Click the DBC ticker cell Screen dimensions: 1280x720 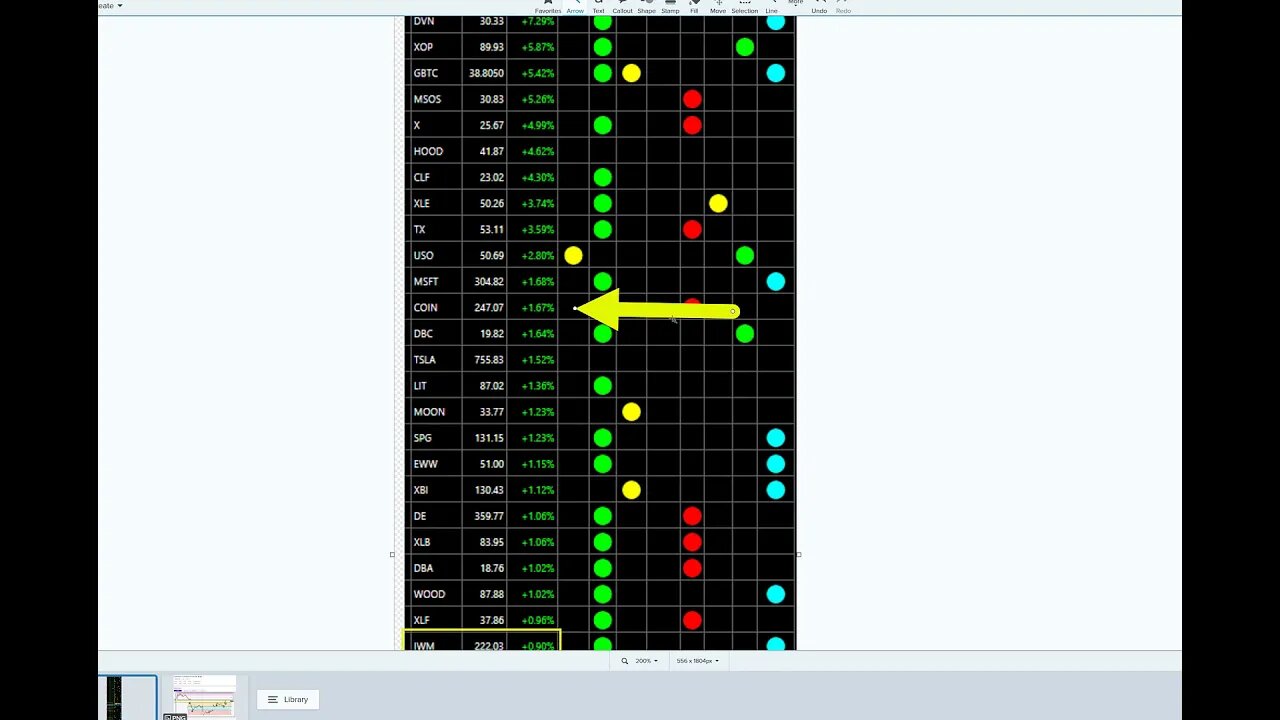(437, 333)
